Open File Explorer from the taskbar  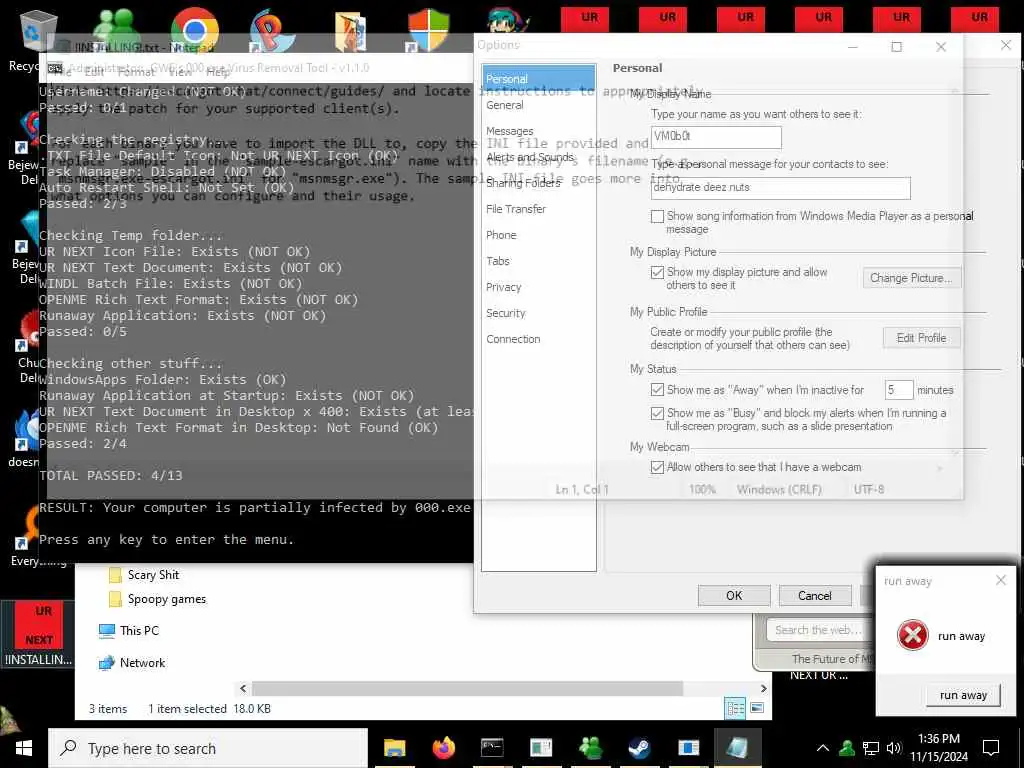(x=394, y=747)
